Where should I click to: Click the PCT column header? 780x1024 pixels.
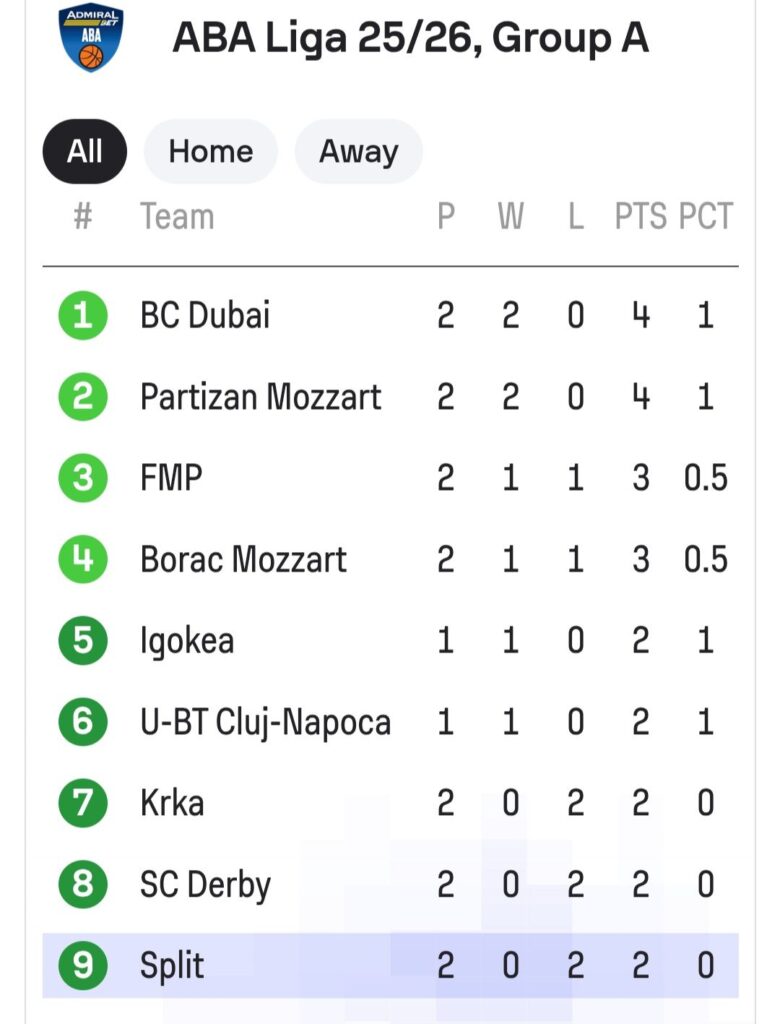click(x=705, y=216)
